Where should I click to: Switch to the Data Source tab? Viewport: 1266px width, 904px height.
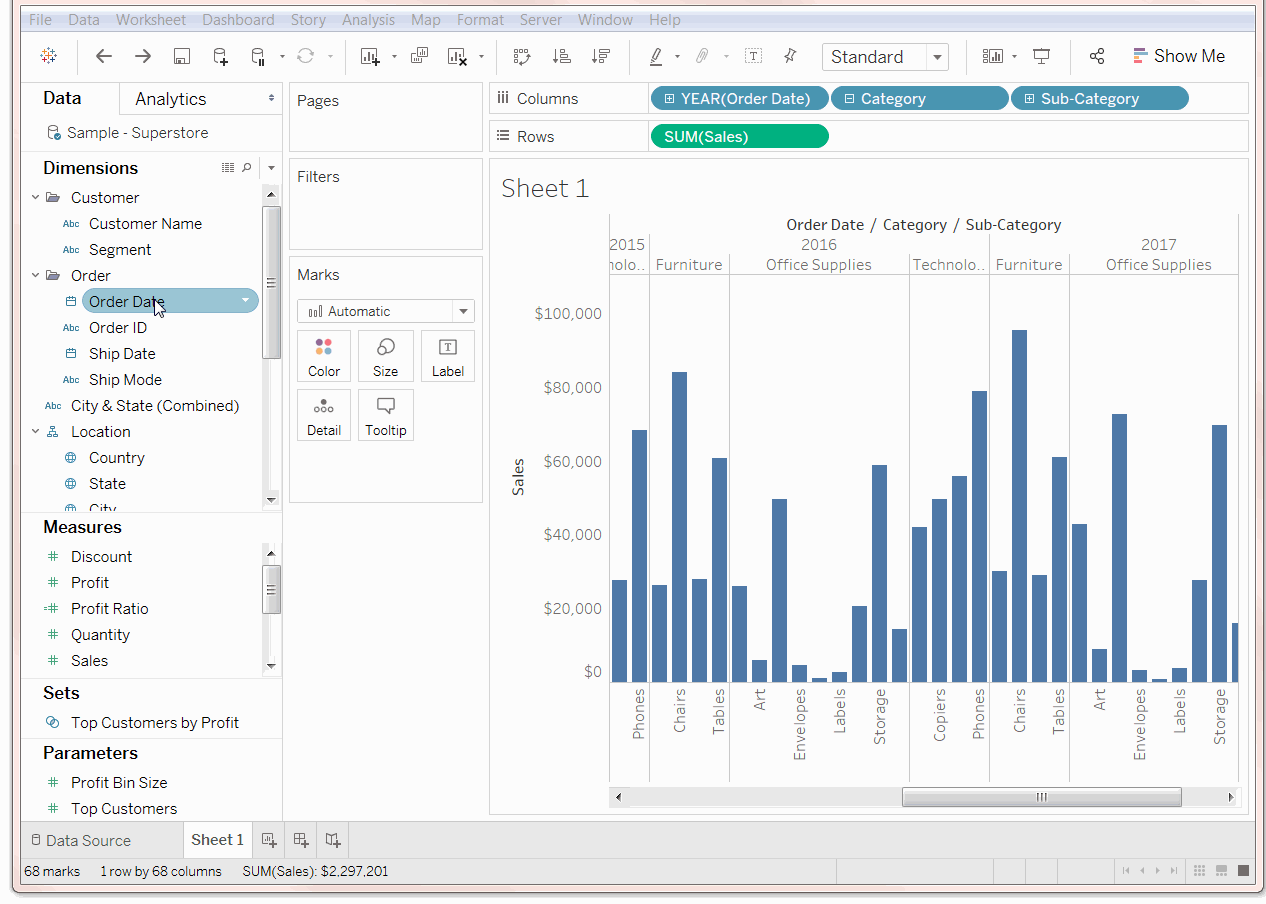pos(80,840)
